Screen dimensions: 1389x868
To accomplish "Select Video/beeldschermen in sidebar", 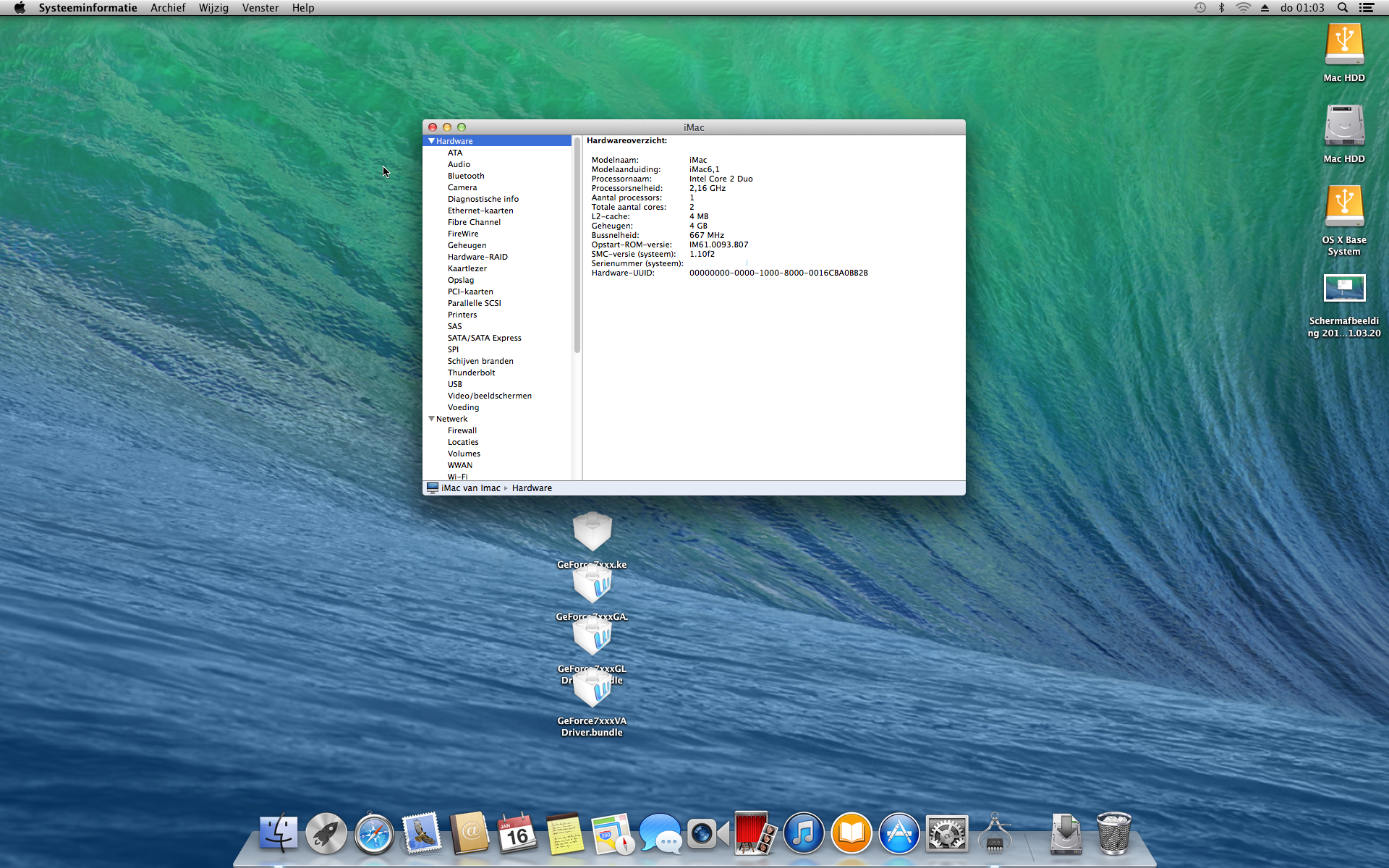I will coord(489,396).
